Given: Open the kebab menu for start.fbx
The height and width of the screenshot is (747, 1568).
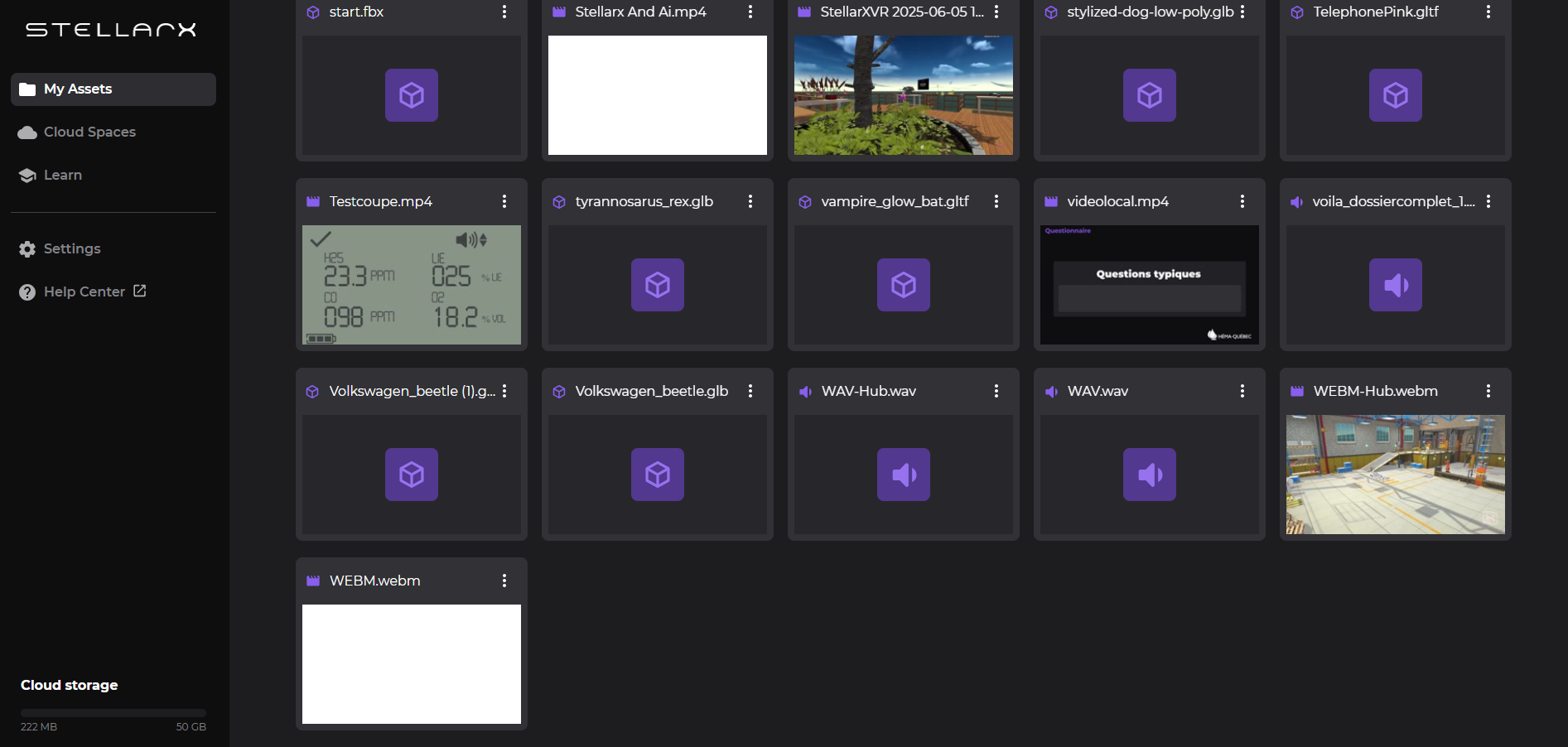Looking at the screenshot, I should [504, 12].
